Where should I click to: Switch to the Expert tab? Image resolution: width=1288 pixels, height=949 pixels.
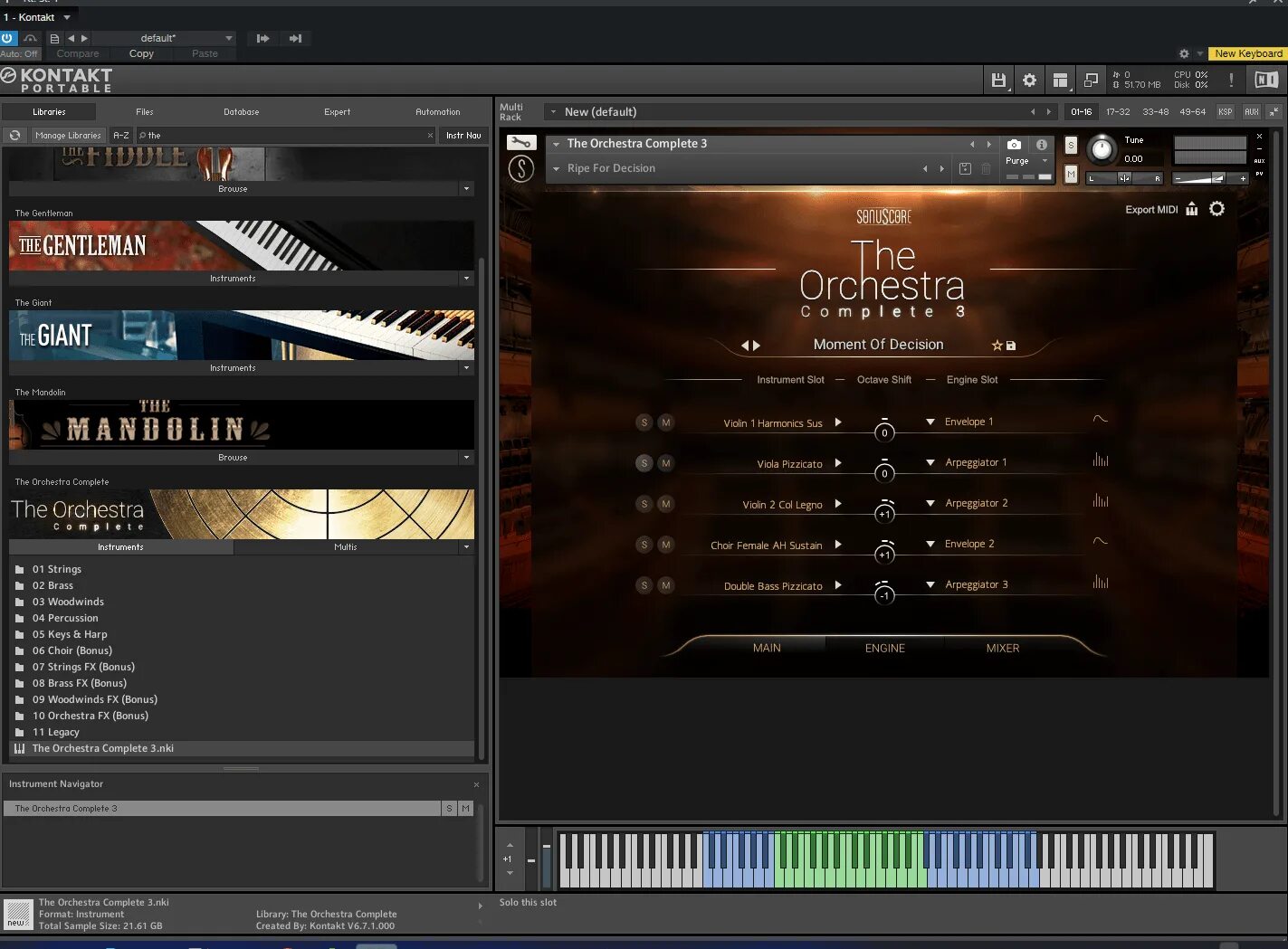pyautogui.click(x=338, y=112)
